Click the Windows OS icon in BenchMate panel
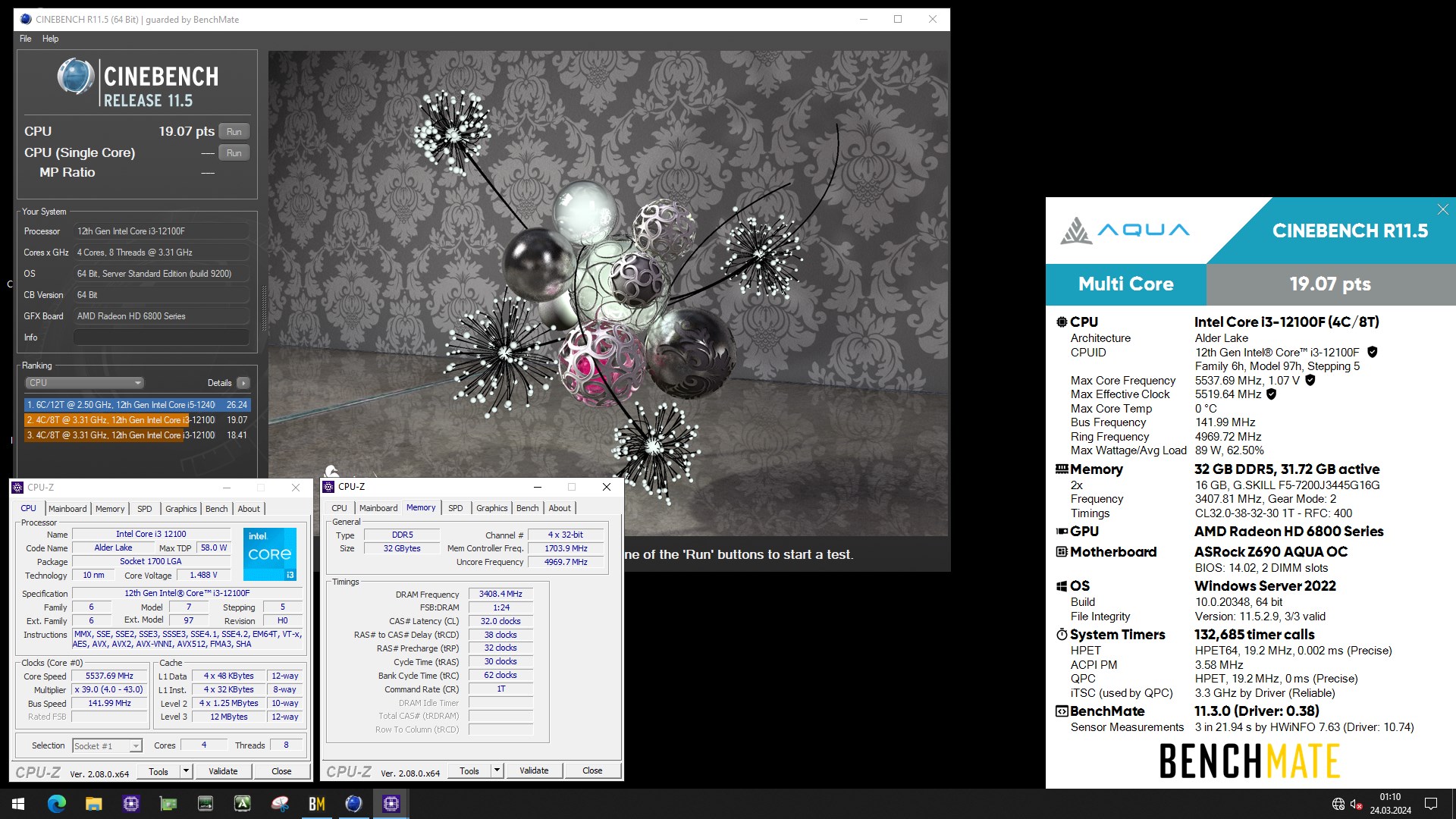The image size is (1456, 819). click(1062, 586)
